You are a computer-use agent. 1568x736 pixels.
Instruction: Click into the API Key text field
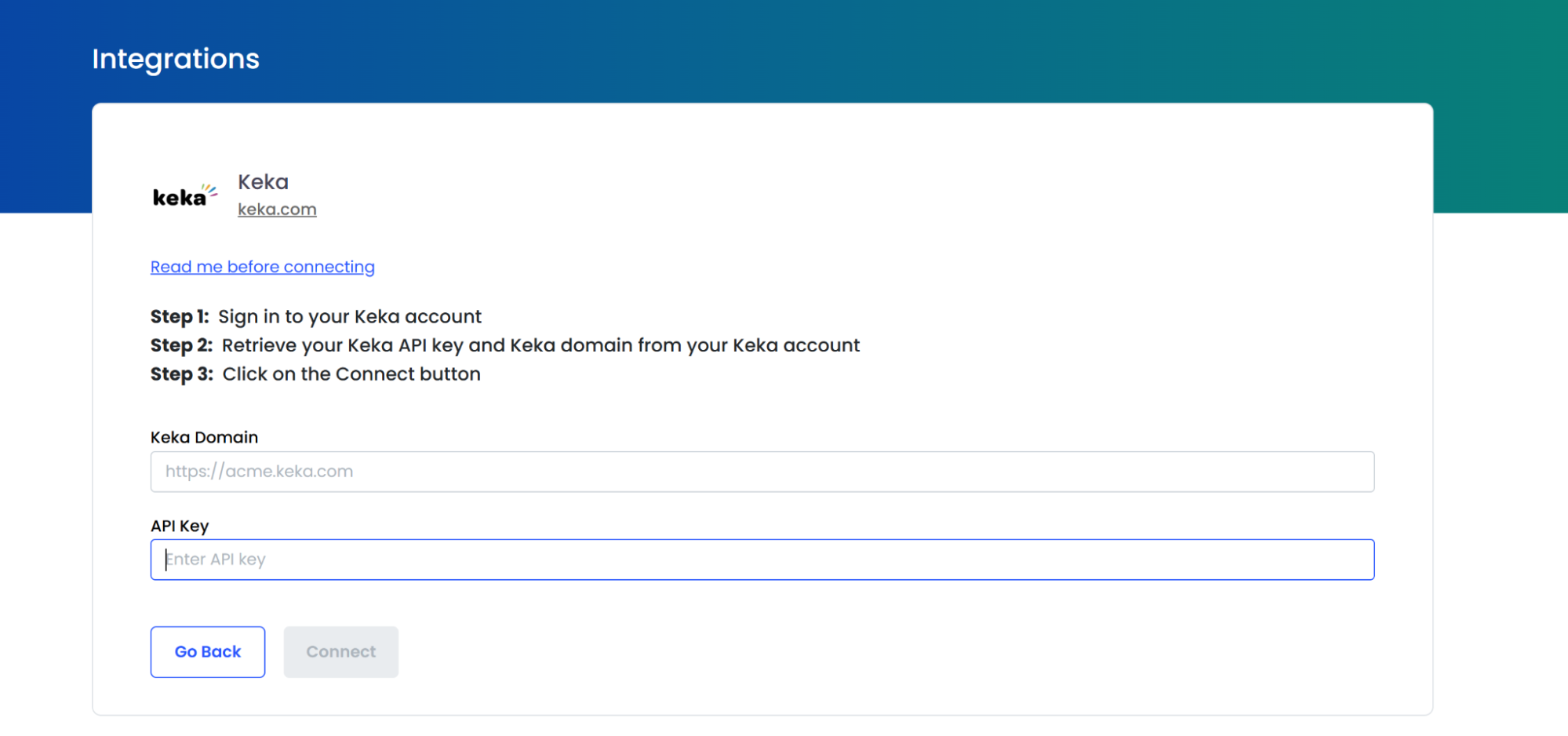point(761,559)
